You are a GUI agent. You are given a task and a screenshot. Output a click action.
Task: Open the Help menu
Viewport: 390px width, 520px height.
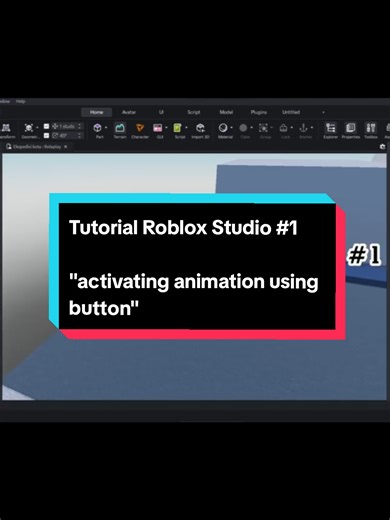coord(21,101)
